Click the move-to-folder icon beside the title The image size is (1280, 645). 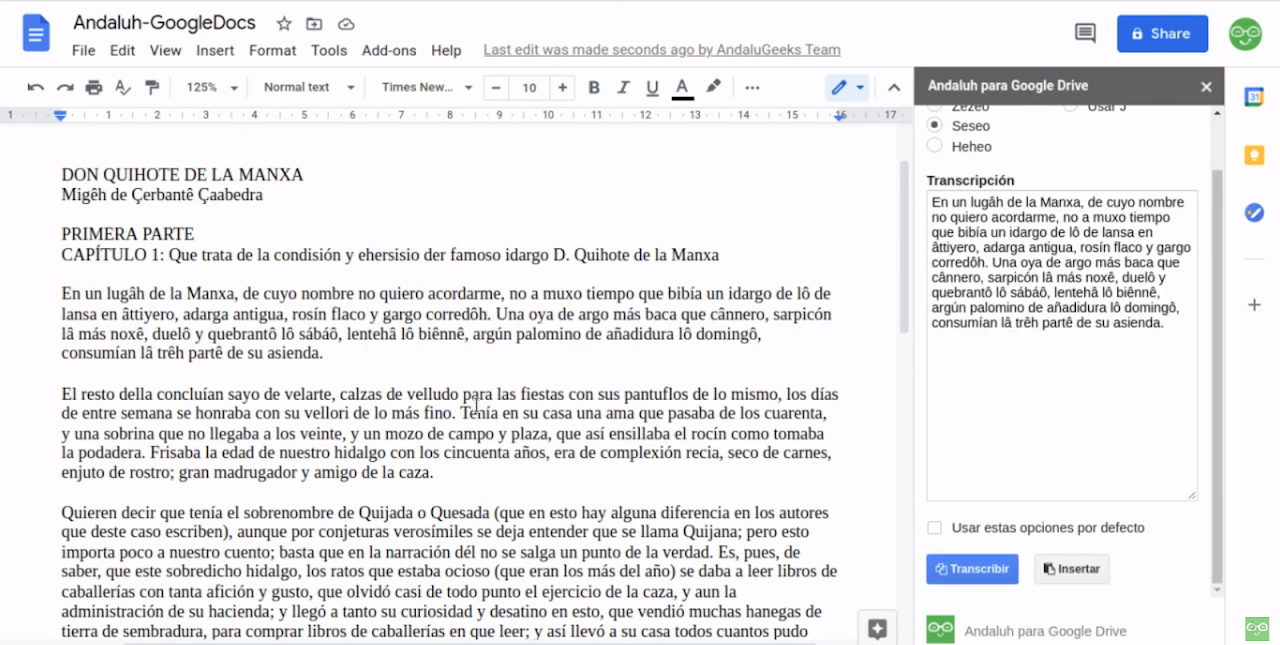[x=314, y=23]
